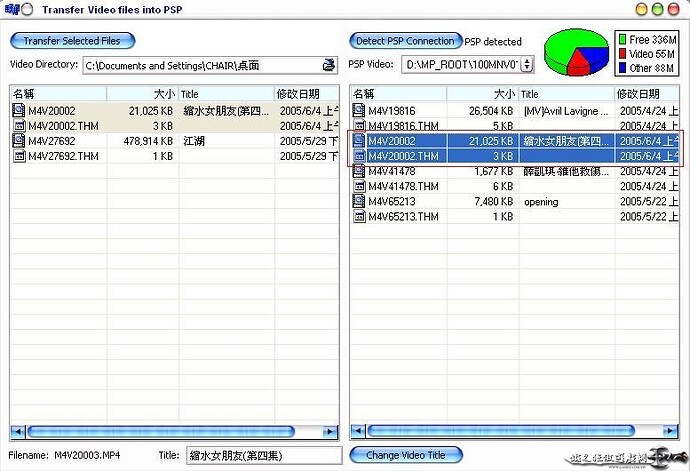Click the browse folder icon beside Video Directory

(329, 65)
